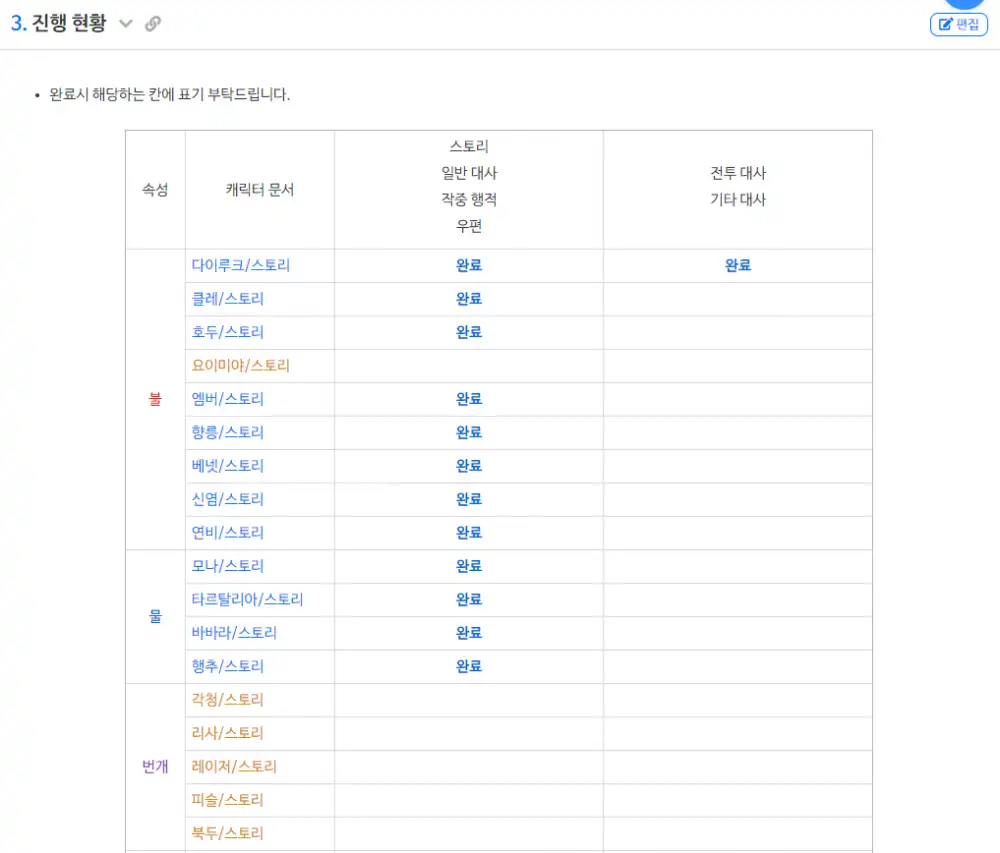1000x853 pixels.
Task: Open the 바바라/스토리 document
Action: (234, 633)
